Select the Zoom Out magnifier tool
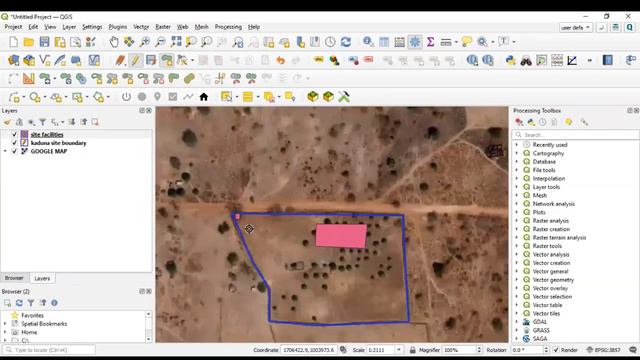Screen dimensions: 640x360 pos(160,42)
